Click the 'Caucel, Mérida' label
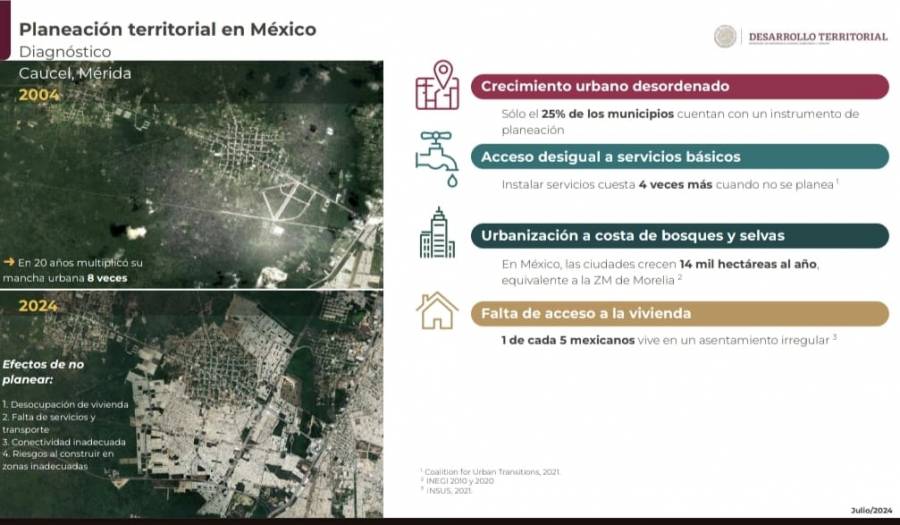Screen dimensions: 900x525 point(75,73)
